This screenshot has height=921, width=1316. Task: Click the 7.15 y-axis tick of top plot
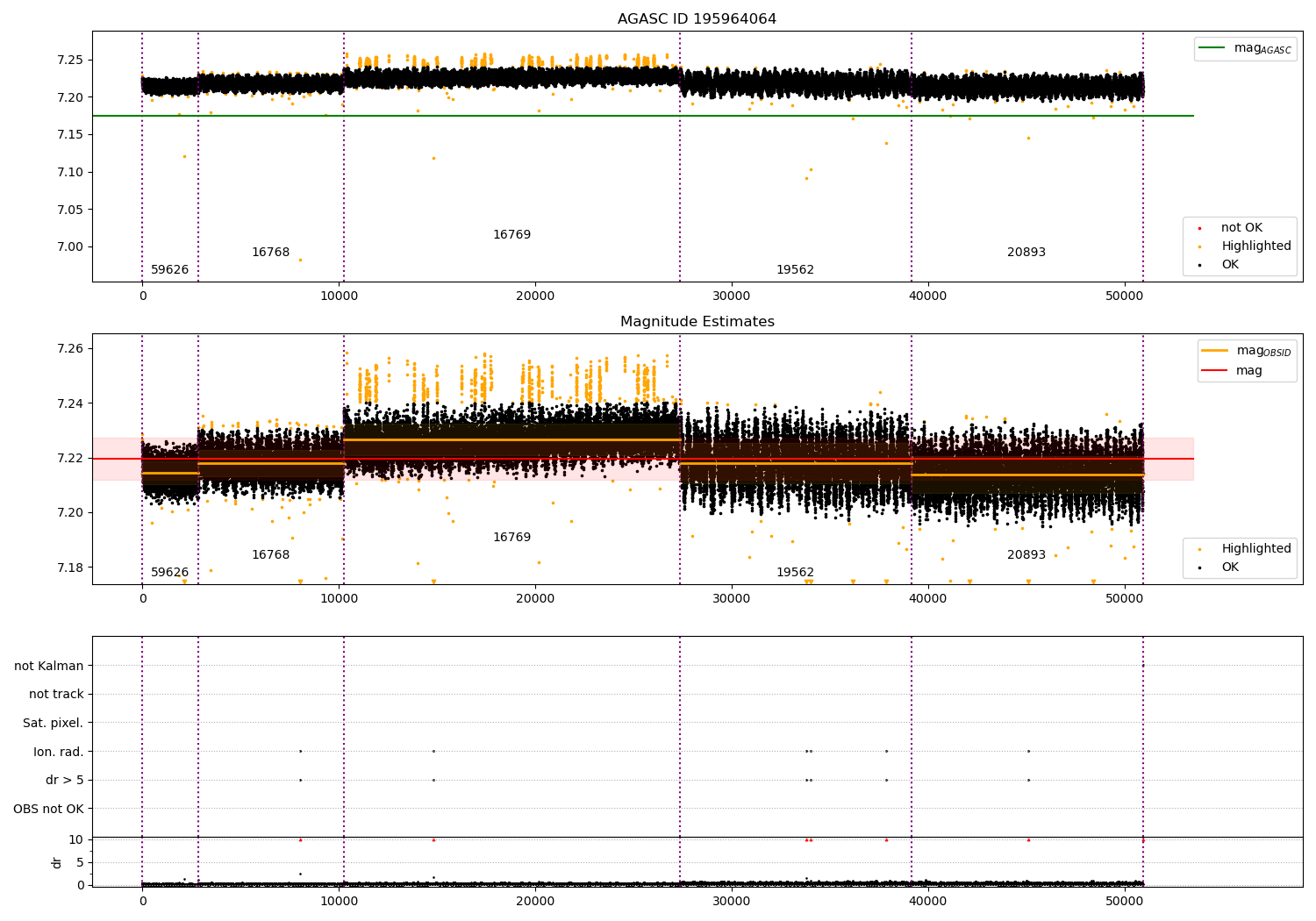(70, 135)
